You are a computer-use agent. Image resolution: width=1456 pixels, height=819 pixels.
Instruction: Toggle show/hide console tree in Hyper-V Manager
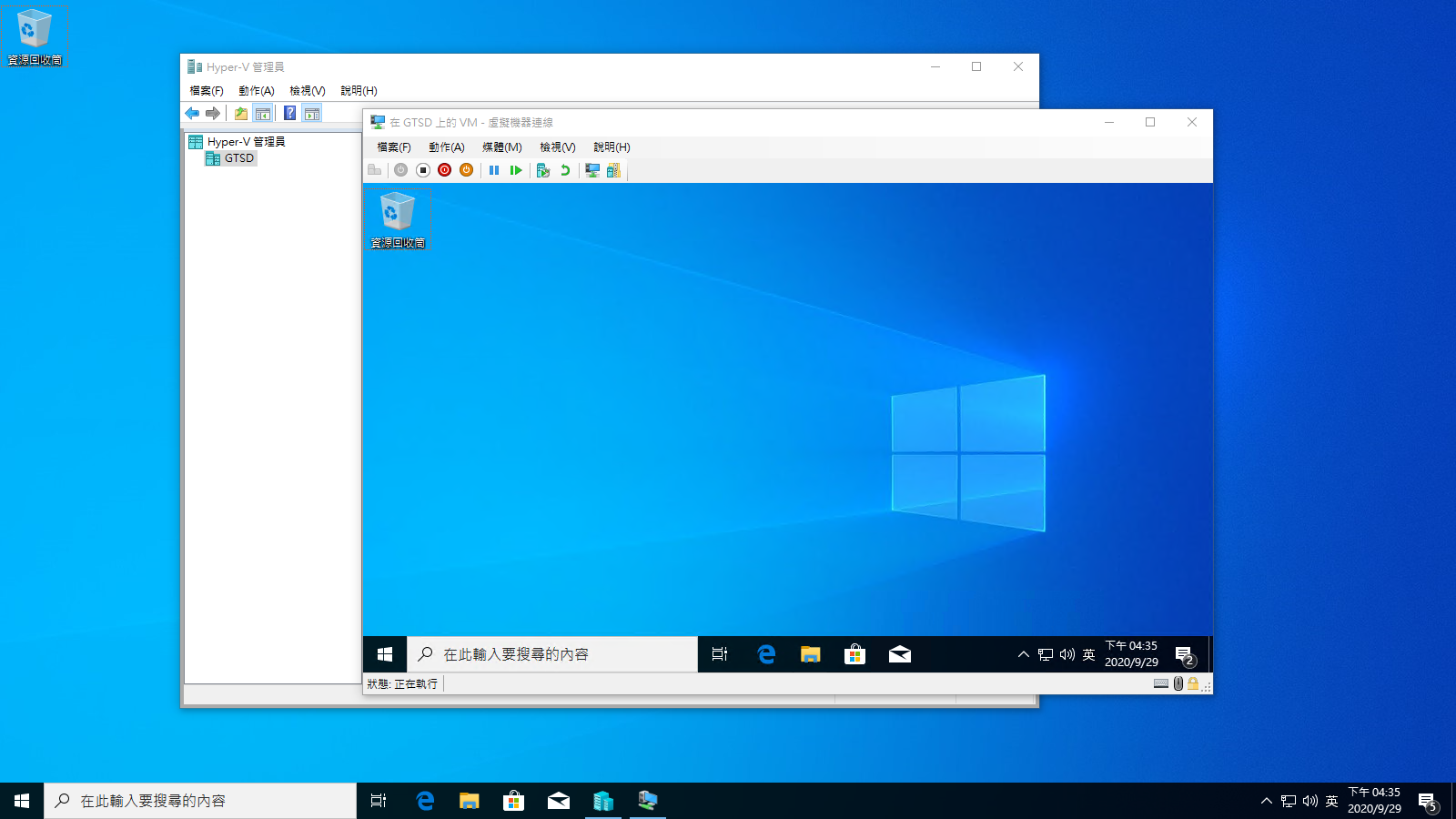tap(263, 114)
